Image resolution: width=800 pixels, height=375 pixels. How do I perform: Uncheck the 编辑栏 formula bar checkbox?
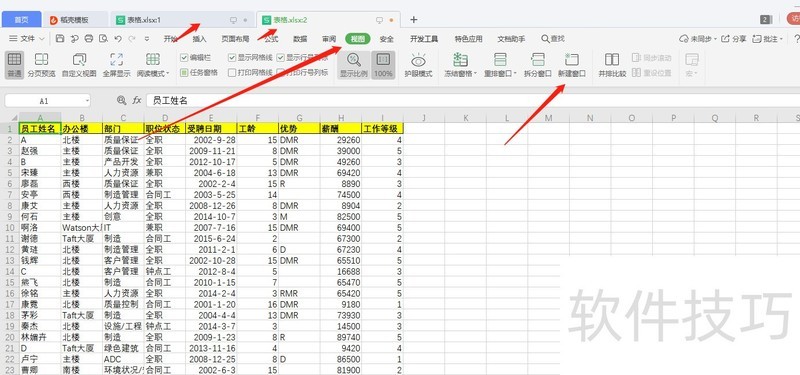click(184, 58)
